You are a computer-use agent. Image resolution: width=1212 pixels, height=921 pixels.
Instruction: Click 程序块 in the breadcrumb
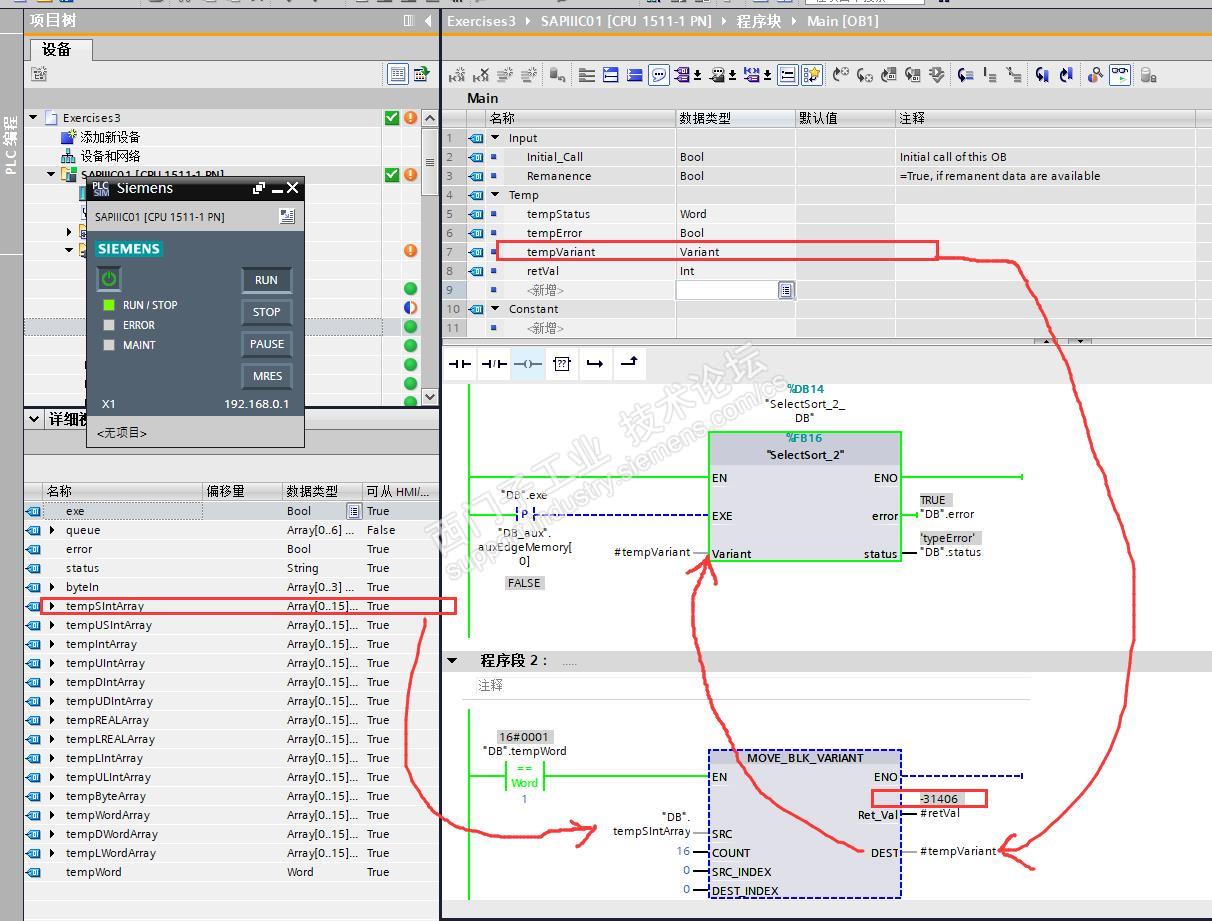click(758, 20)
